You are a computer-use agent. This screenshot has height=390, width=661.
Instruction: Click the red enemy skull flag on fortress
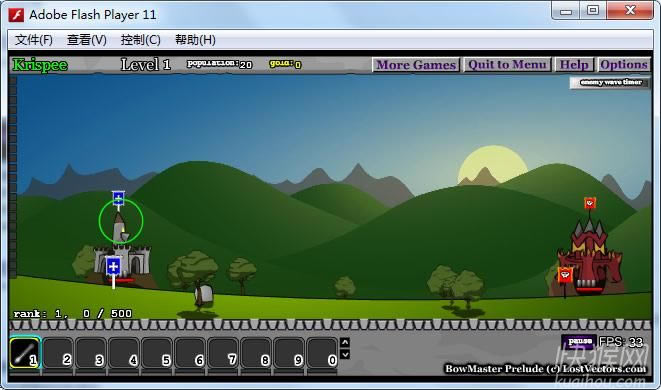coord(590,203)
